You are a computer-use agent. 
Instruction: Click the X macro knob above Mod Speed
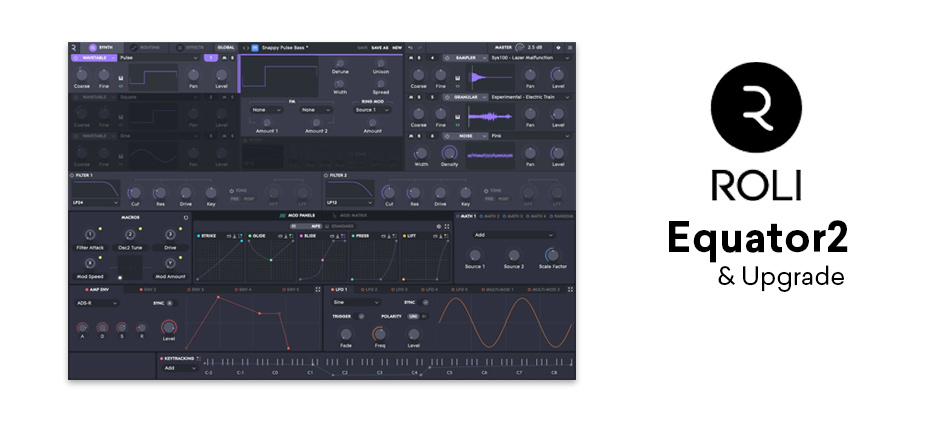pyautogui.click(x=90, y=263)
